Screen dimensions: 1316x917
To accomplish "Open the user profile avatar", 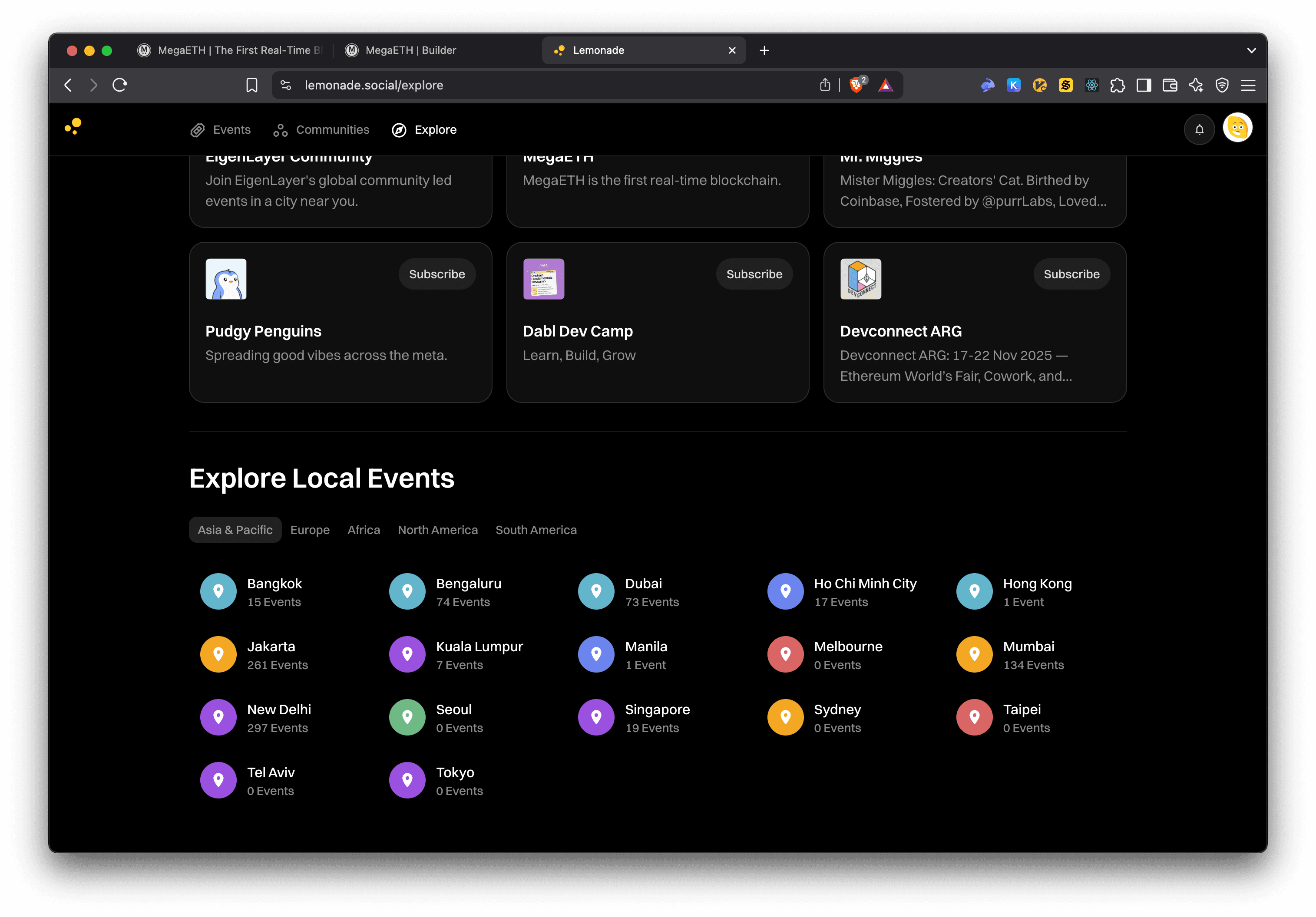I will 1237,128.
